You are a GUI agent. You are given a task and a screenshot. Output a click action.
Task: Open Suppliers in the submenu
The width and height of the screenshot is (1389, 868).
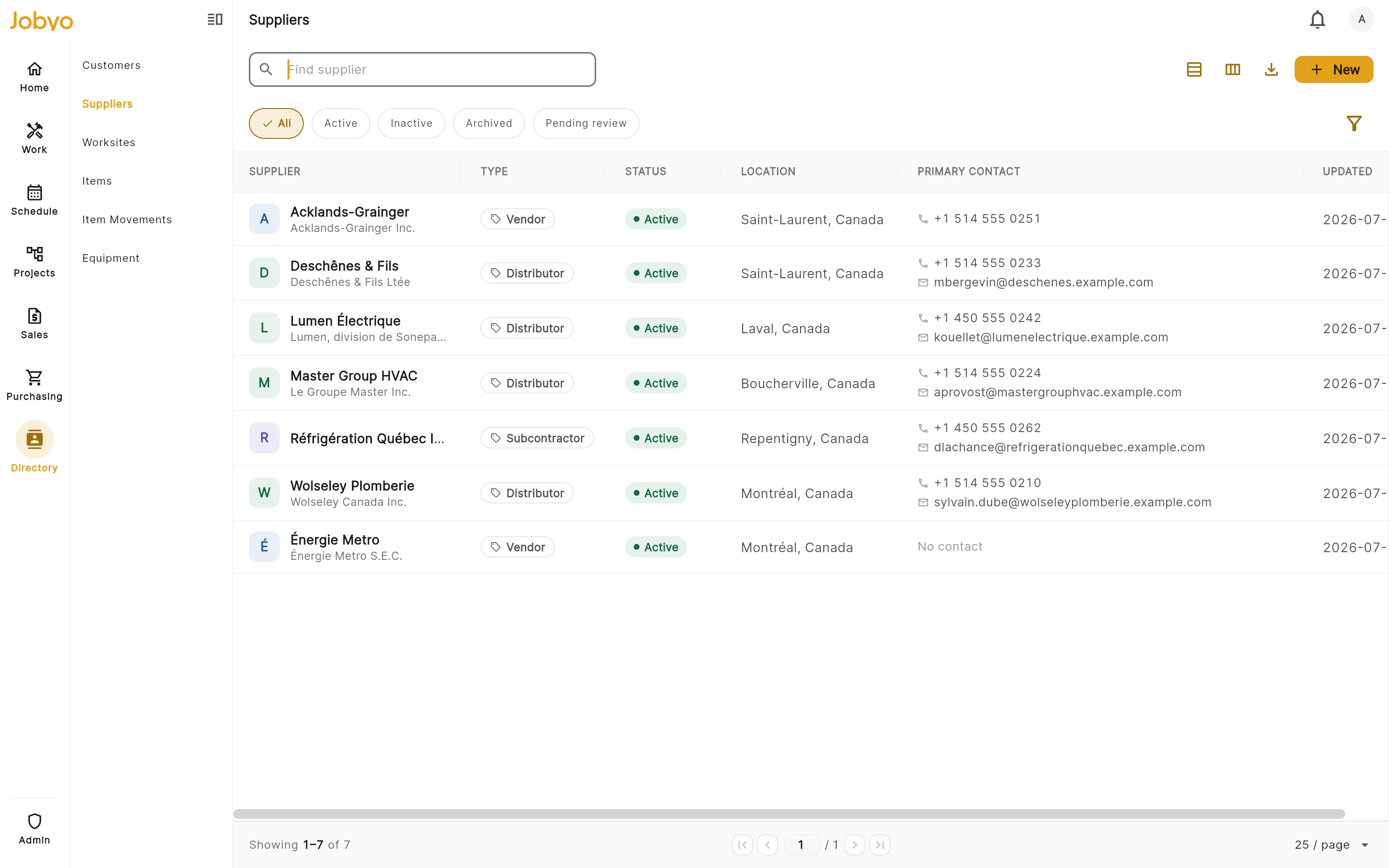pyautogui.click(x=108, y=104)
